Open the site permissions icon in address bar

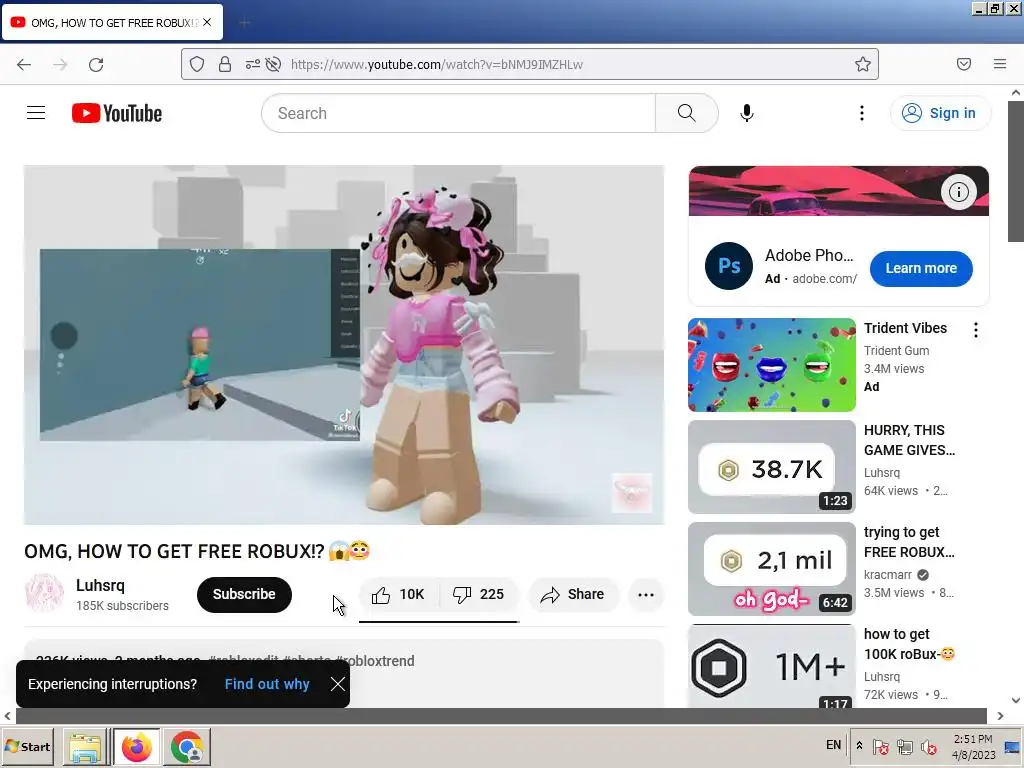pyautogui.click(x=252, y=64)
